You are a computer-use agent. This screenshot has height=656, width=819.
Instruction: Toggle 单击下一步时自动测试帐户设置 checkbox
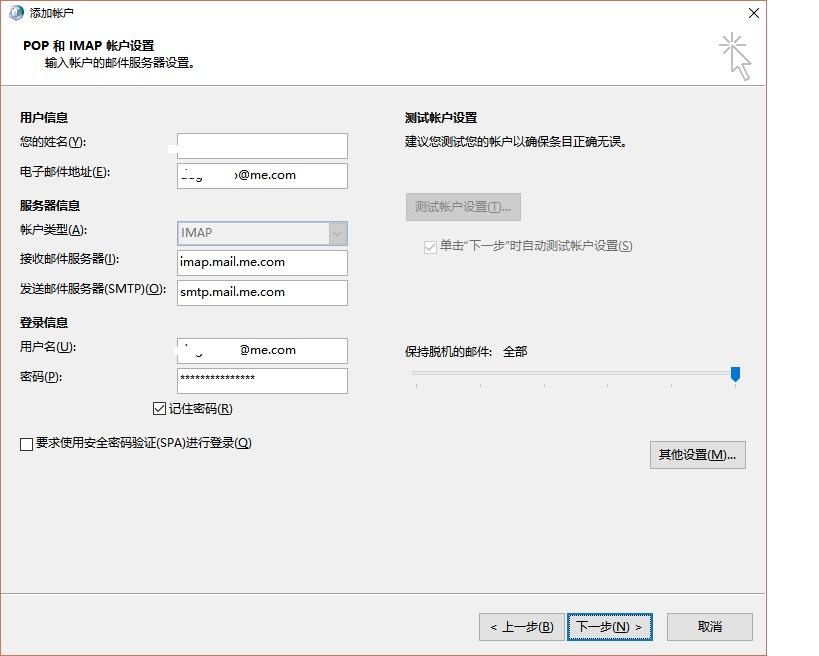430,247
